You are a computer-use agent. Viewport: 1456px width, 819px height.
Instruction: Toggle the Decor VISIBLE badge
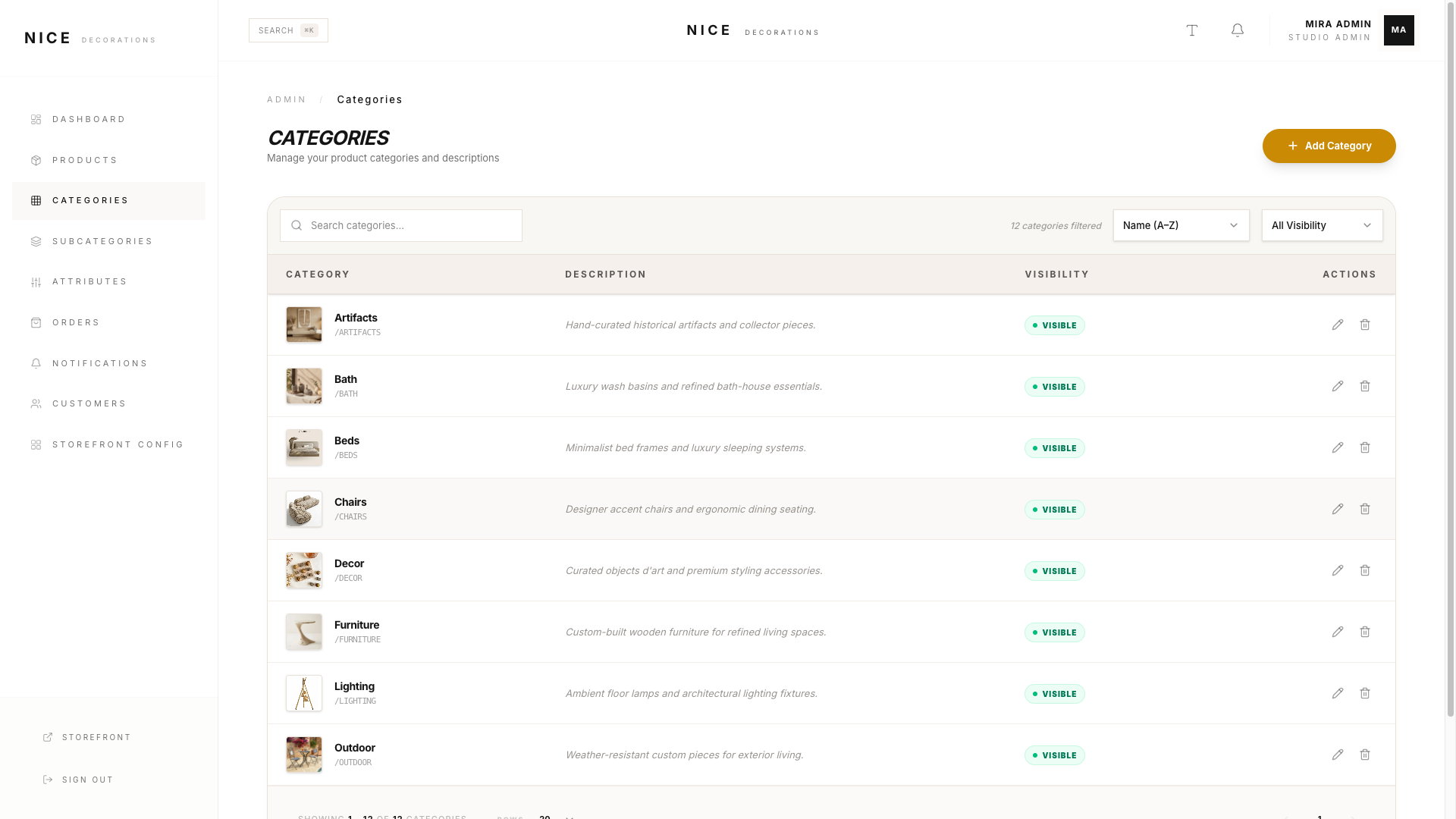coord(1055,571)
